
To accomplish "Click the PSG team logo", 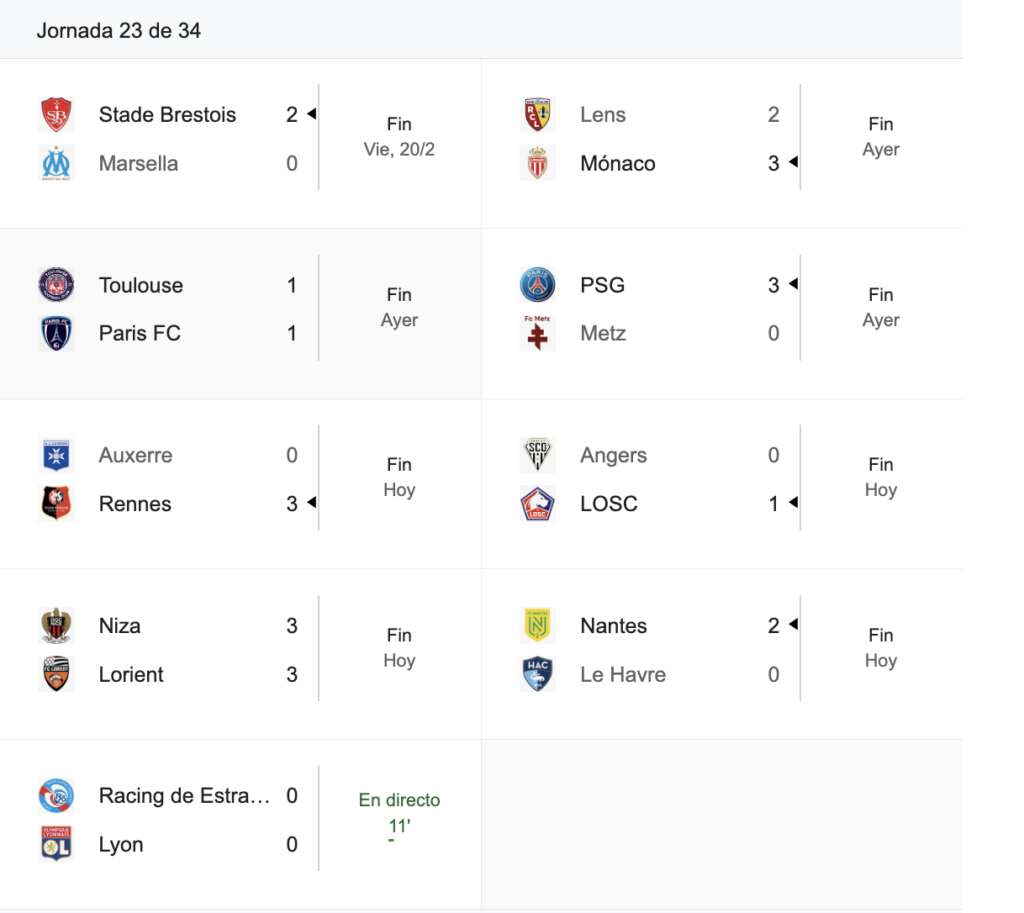I will click(537, 285).
